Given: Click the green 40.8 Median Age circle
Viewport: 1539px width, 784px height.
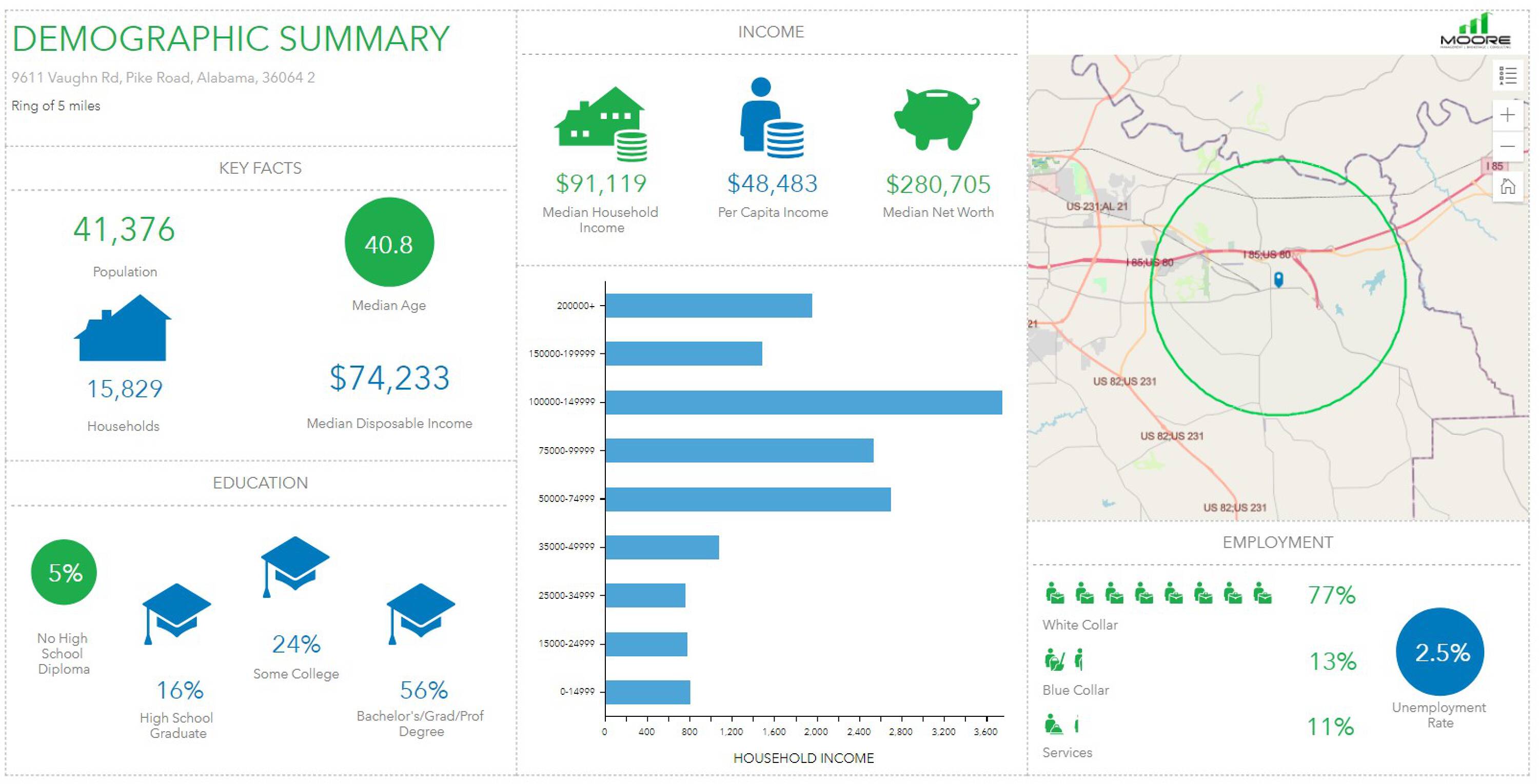Looking at the screenshot, I should point(389,243).
